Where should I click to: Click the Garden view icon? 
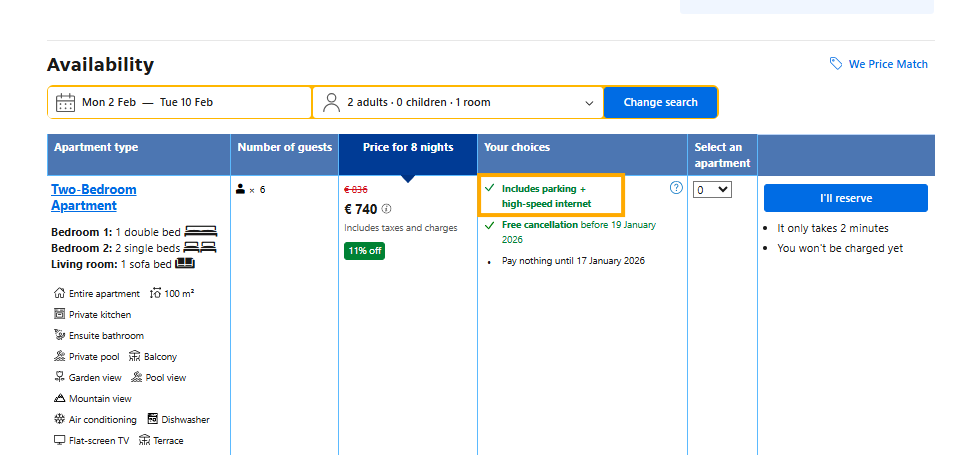[59, 377]
